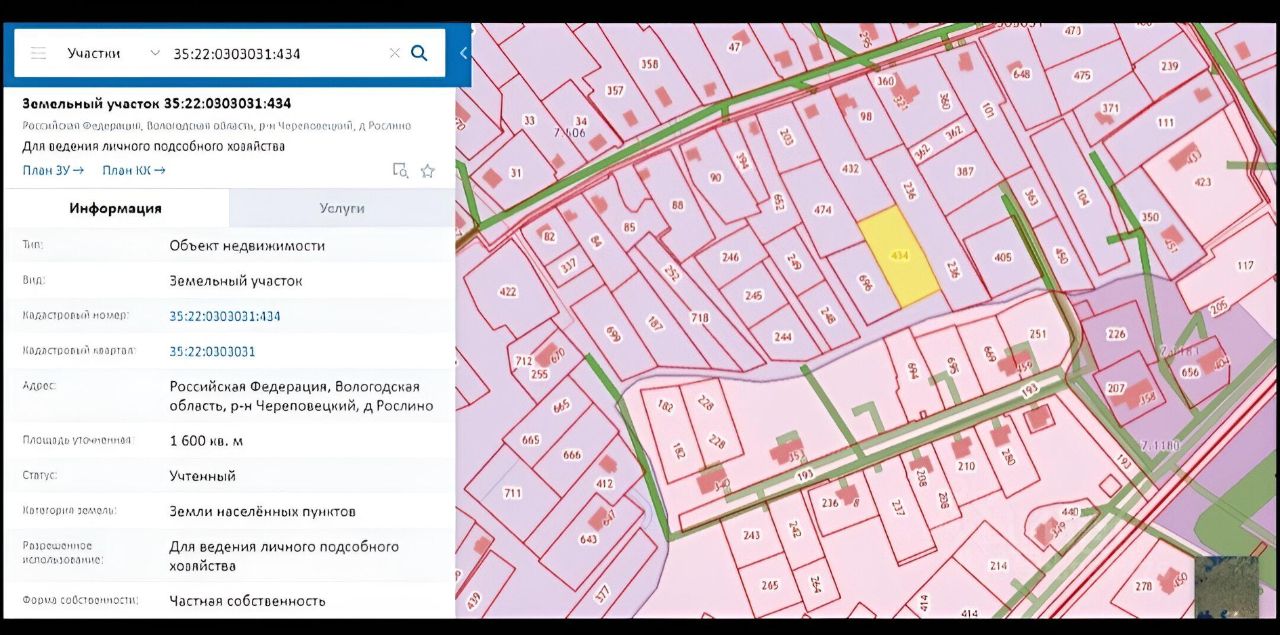Image resolution: width=1280 pixels, height=635 pixels.
Task: Click parcel 405 on map
Action: click(1003, 257)
